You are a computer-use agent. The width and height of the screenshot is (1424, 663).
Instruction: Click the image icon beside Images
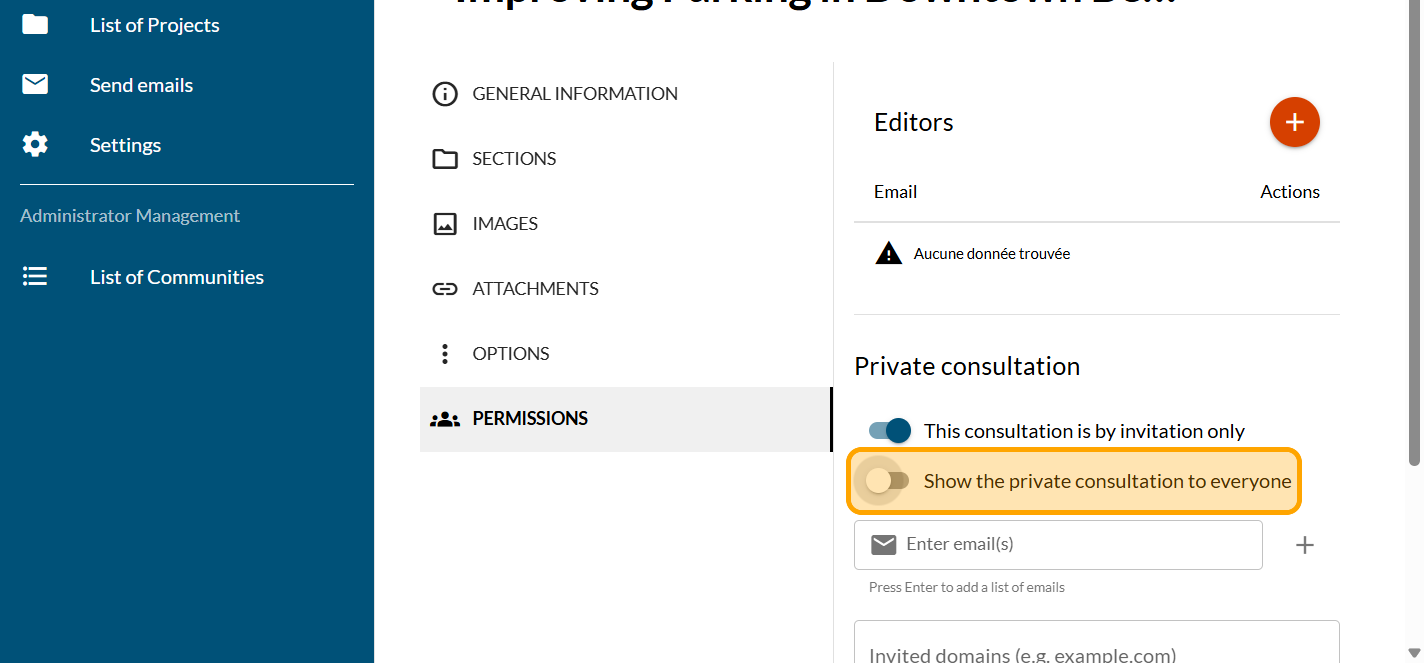tap(444, 224)
